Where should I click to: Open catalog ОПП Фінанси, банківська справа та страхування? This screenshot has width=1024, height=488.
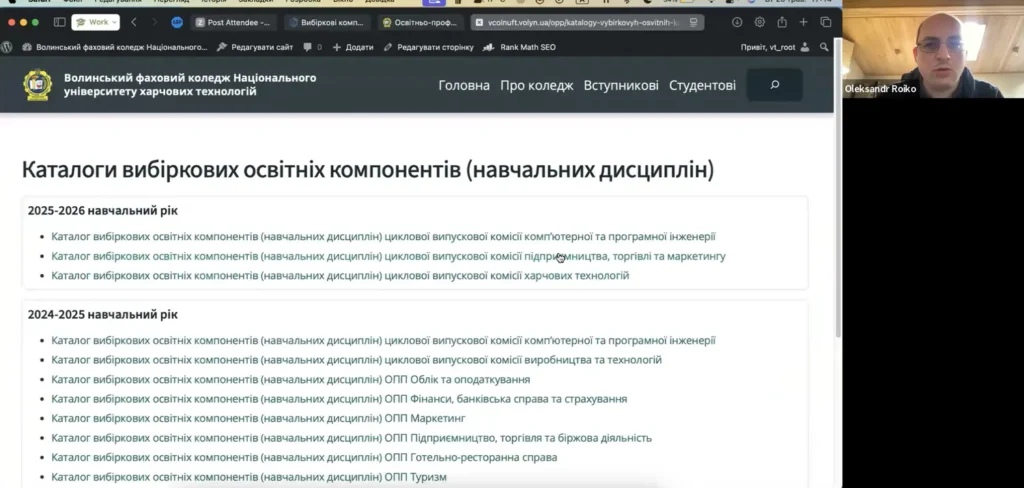click(x=339, y=399)
